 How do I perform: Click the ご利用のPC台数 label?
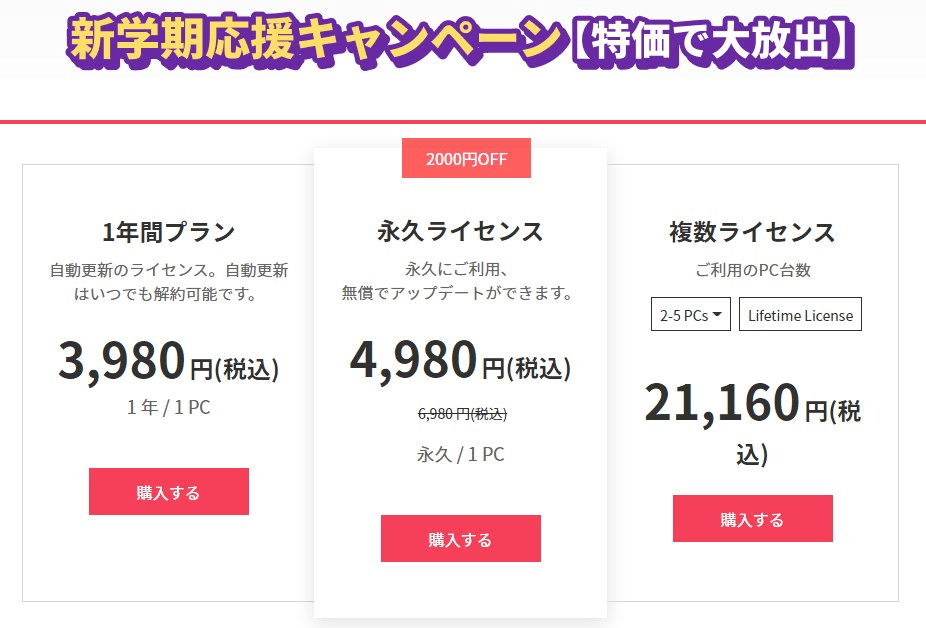coord(753,270)
